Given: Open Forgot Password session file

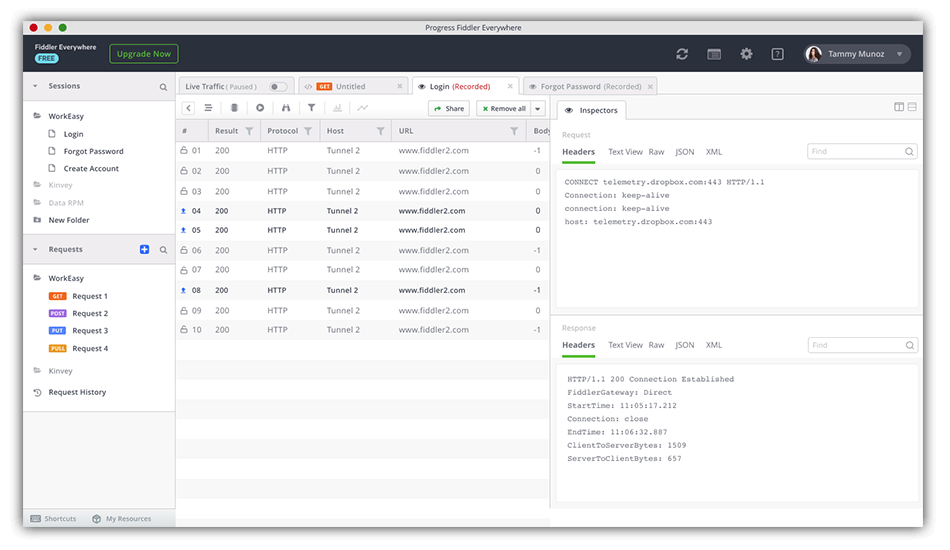Looking at the screenshot, I should coord(93,151).
